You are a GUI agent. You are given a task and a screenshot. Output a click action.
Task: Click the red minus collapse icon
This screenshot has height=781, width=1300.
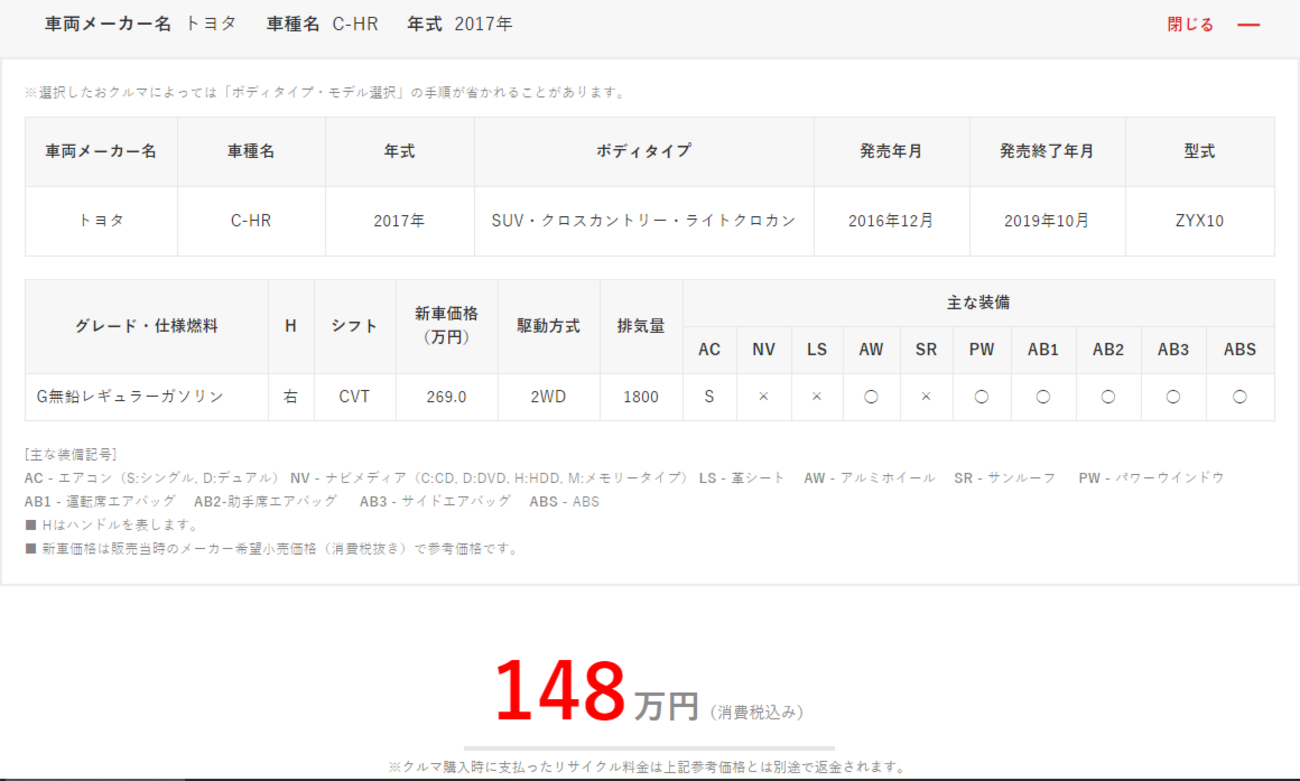coord(1249,24)
